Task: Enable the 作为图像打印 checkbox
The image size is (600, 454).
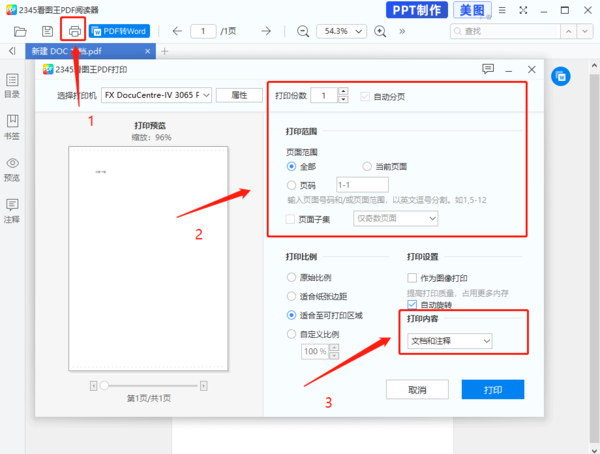Action: tap(412, 277)
